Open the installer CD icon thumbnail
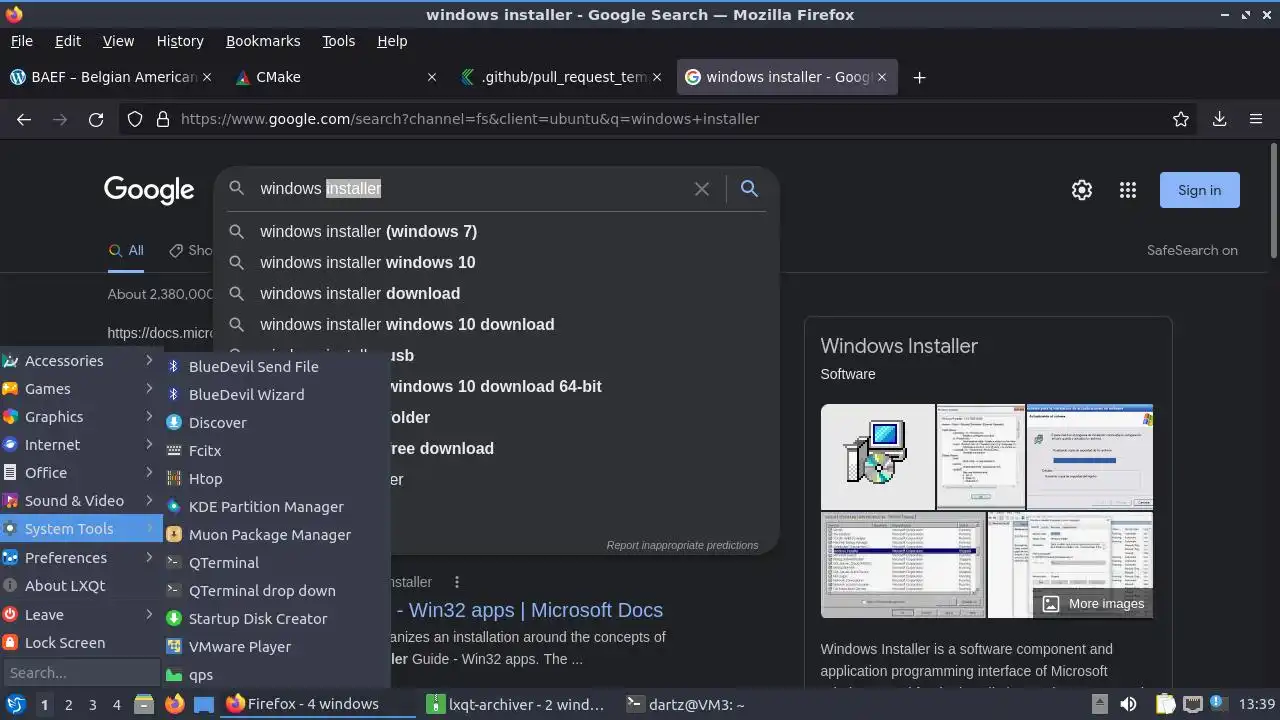Viewport: 1280px width, 720px height. pyautogui.click(x=877, y=457)
